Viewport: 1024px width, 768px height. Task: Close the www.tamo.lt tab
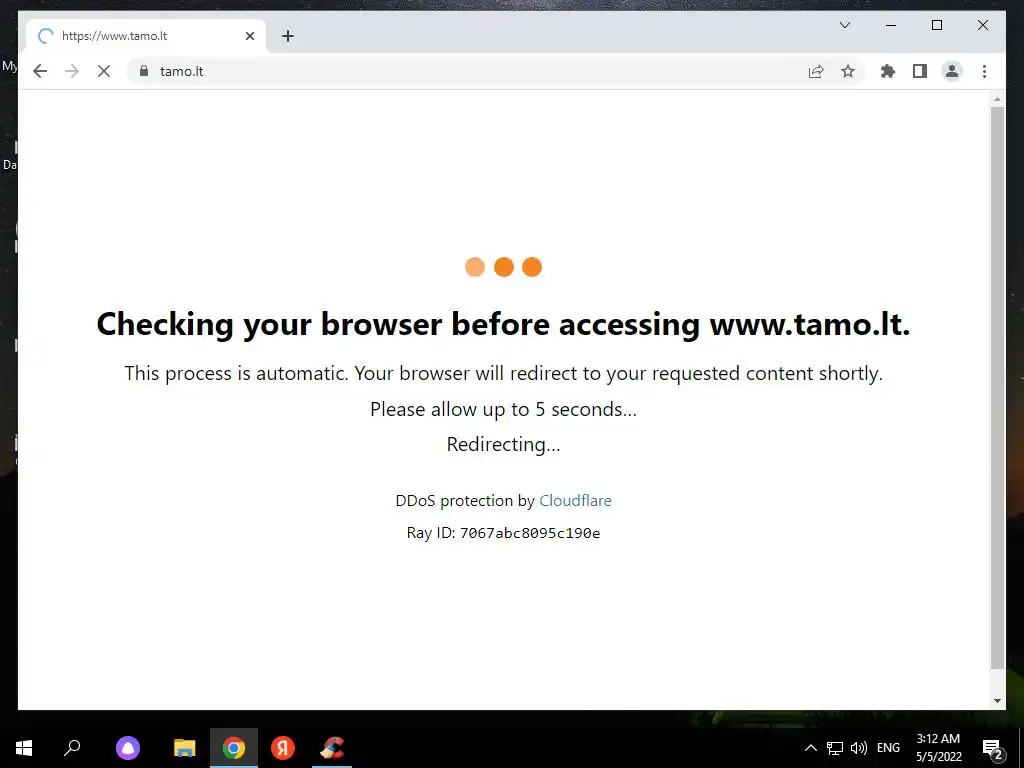coord(249,36)
